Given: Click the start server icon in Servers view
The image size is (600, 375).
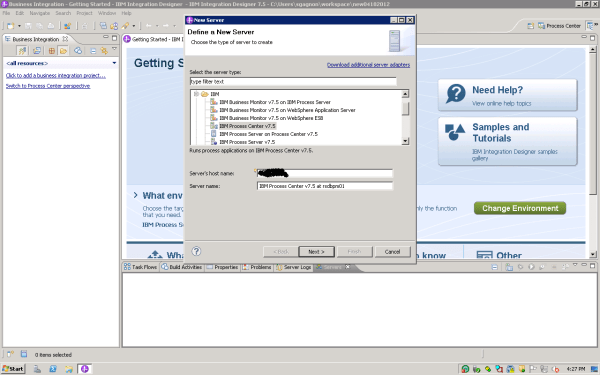Looking at the screenshot, I should point(531,267).
